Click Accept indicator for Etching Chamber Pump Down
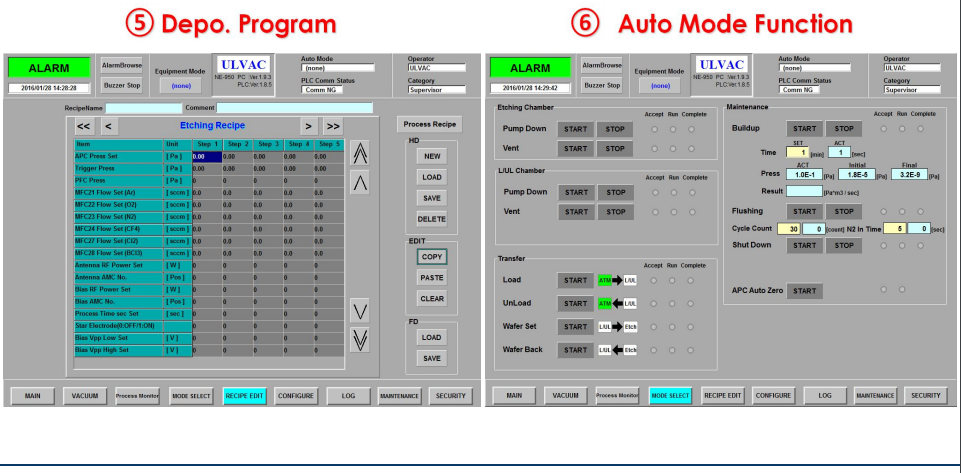The width and height of the screenshot is (961, 473). [x=654, y=129]
